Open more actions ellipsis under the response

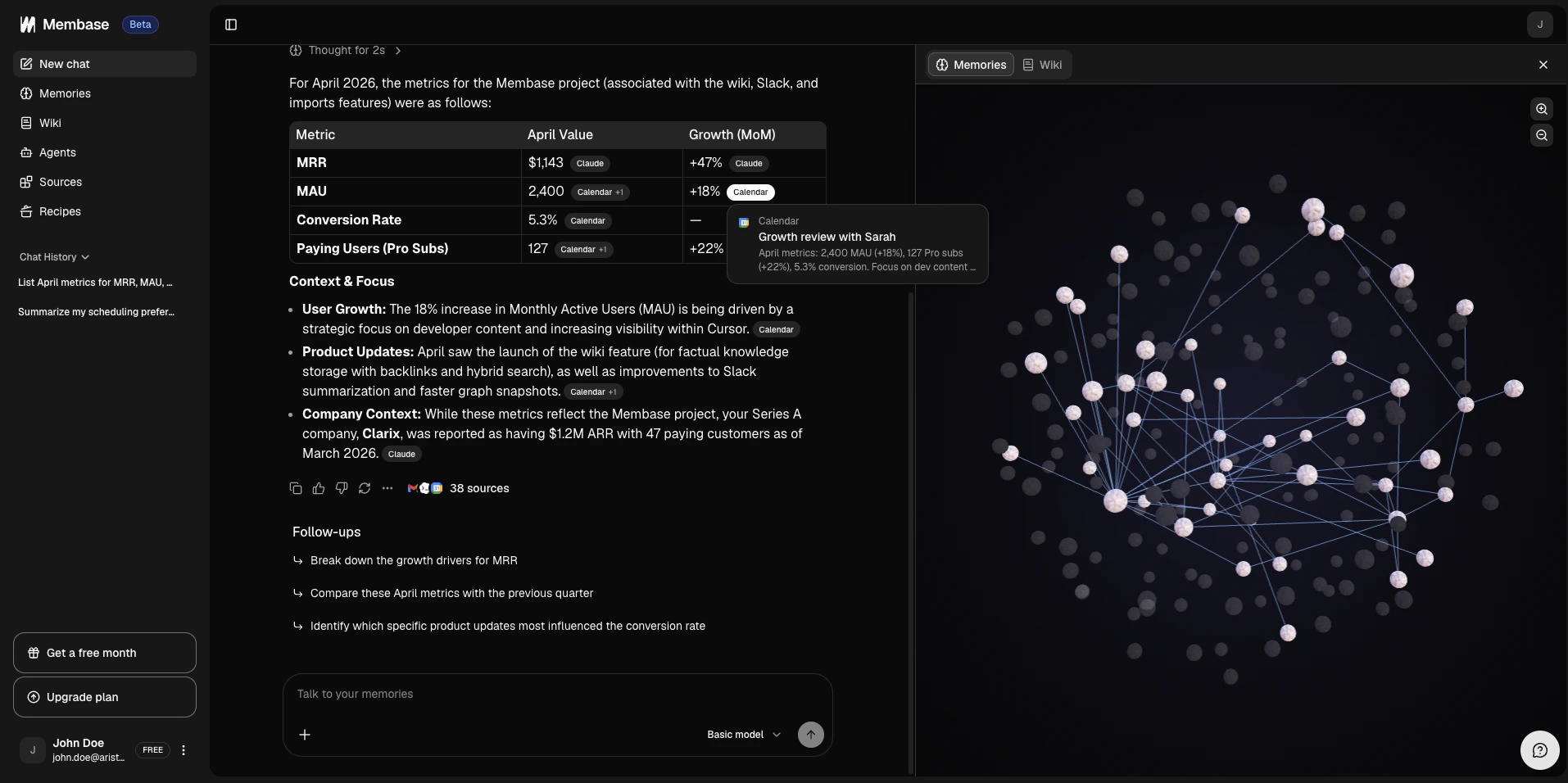(x=387, y=488)
